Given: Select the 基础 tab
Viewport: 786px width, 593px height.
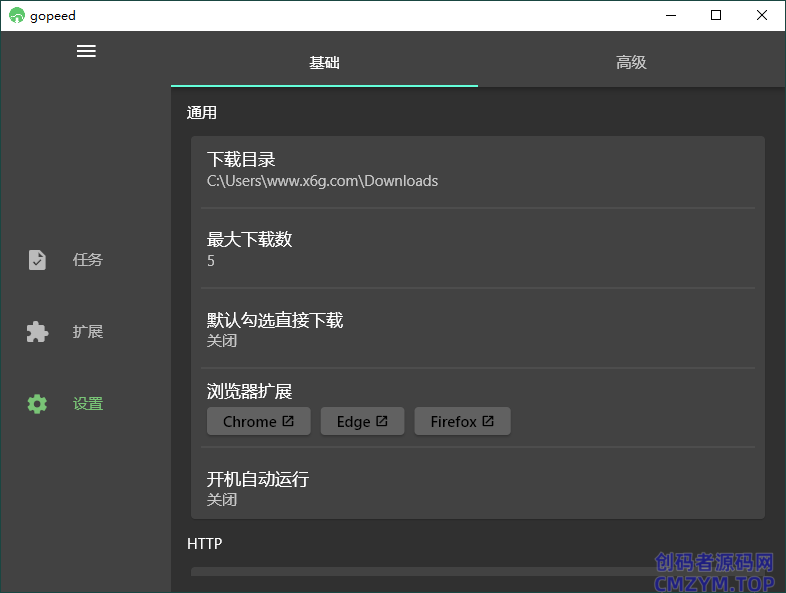Looking at the screenshot, I should coord(324,62).
